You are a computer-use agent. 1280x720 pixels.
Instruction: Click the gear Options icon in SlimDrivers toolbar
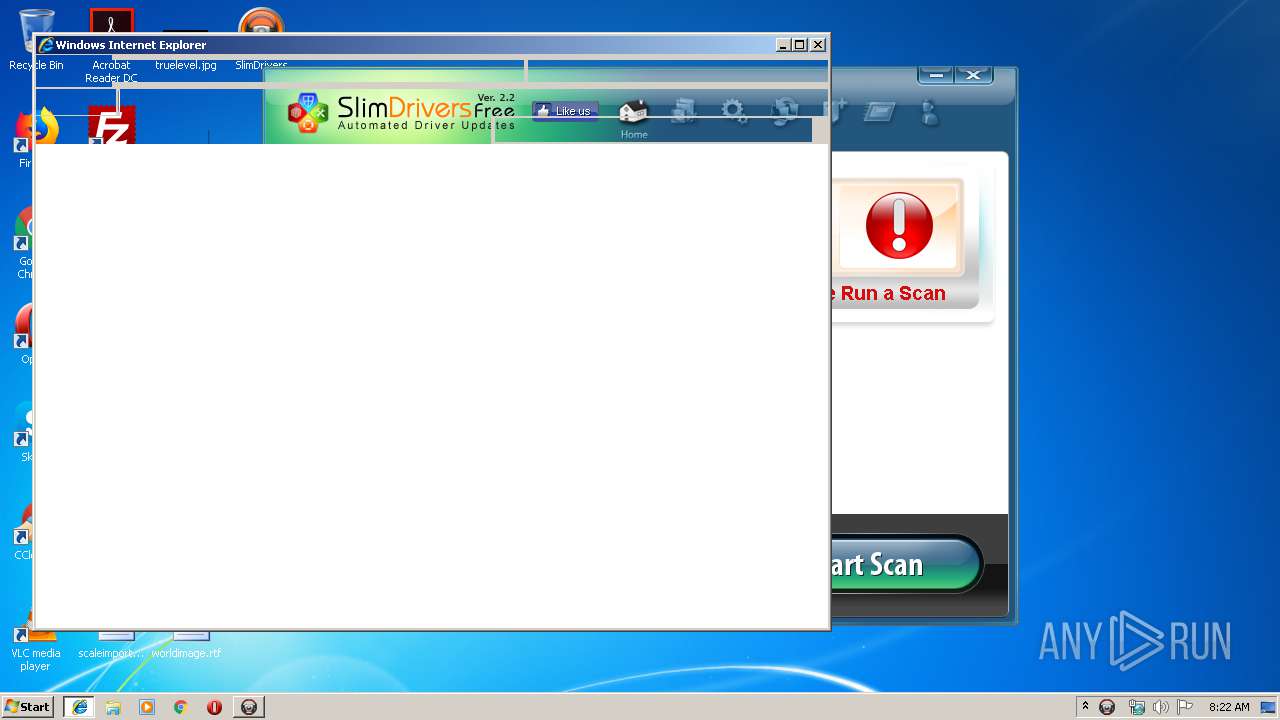coord(735,111)
